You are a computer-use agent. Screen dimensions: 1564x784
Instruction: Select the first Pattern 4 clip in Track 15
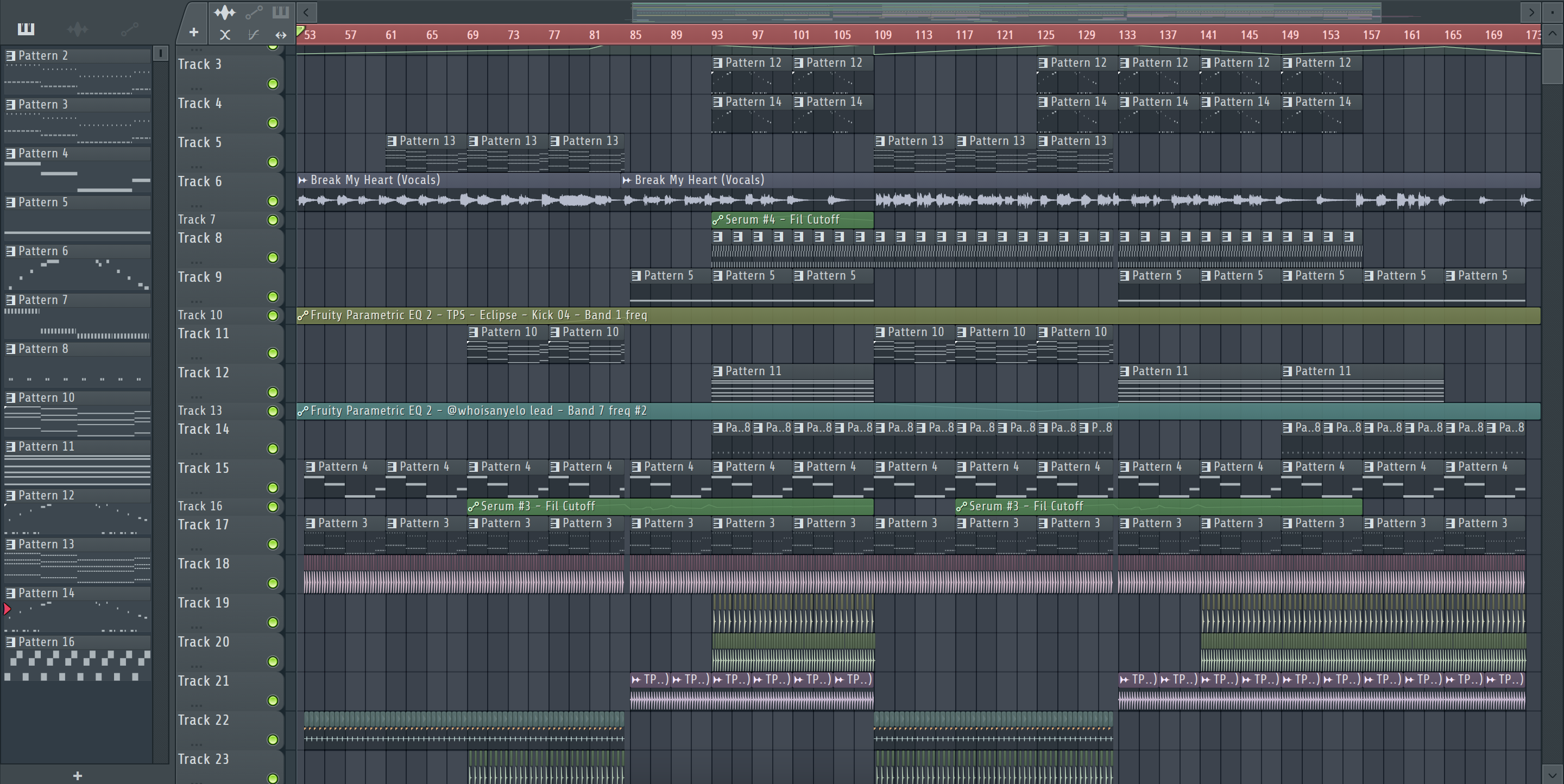pos(344,478)
